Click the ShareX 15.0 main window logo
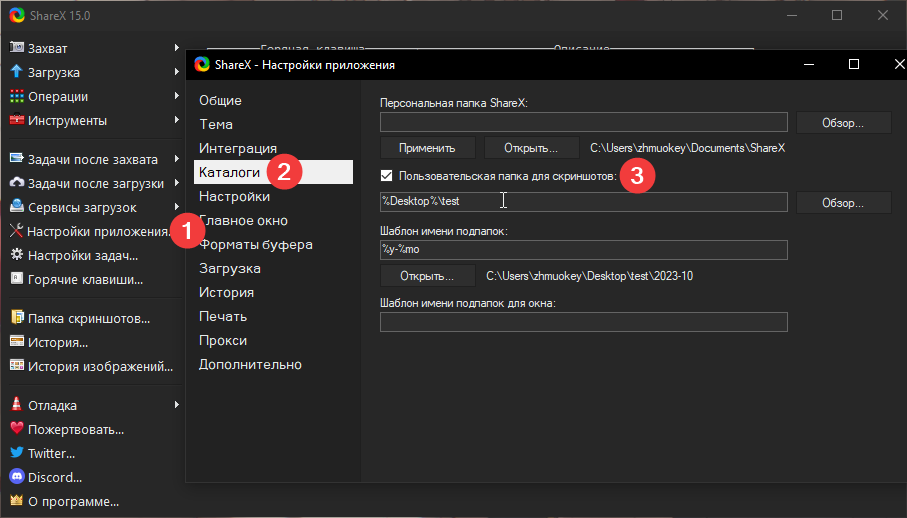907x518 pixels. [x=17, y=16]
